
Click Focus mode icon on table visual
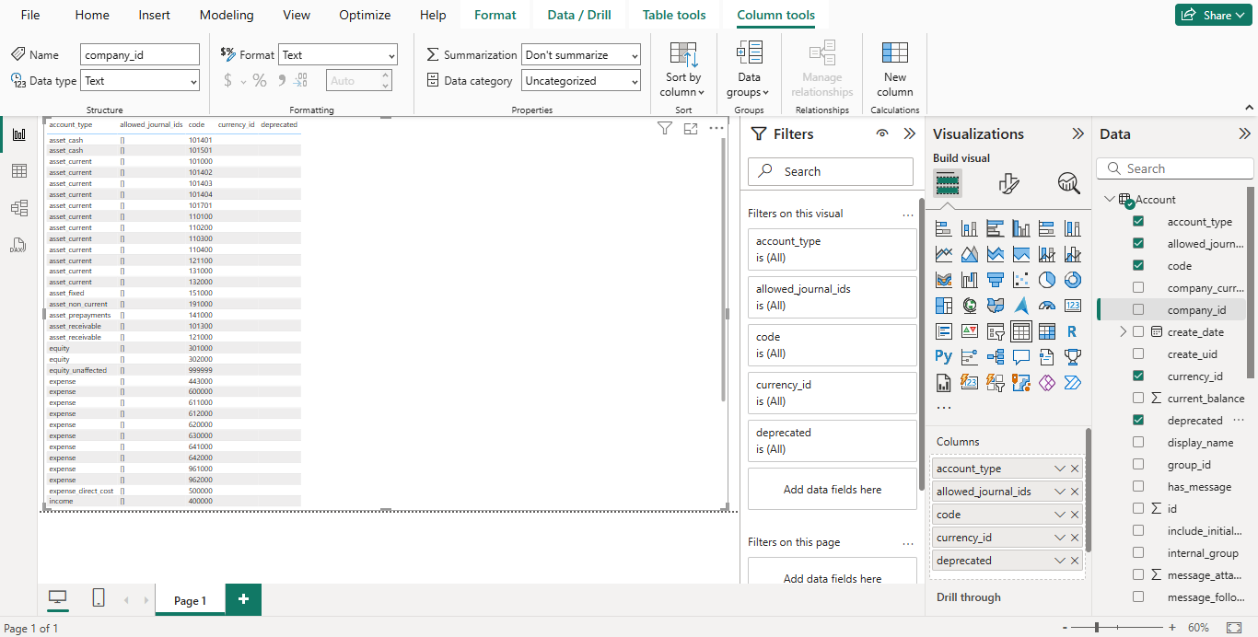pyautogui.click(x=690, y=128)
